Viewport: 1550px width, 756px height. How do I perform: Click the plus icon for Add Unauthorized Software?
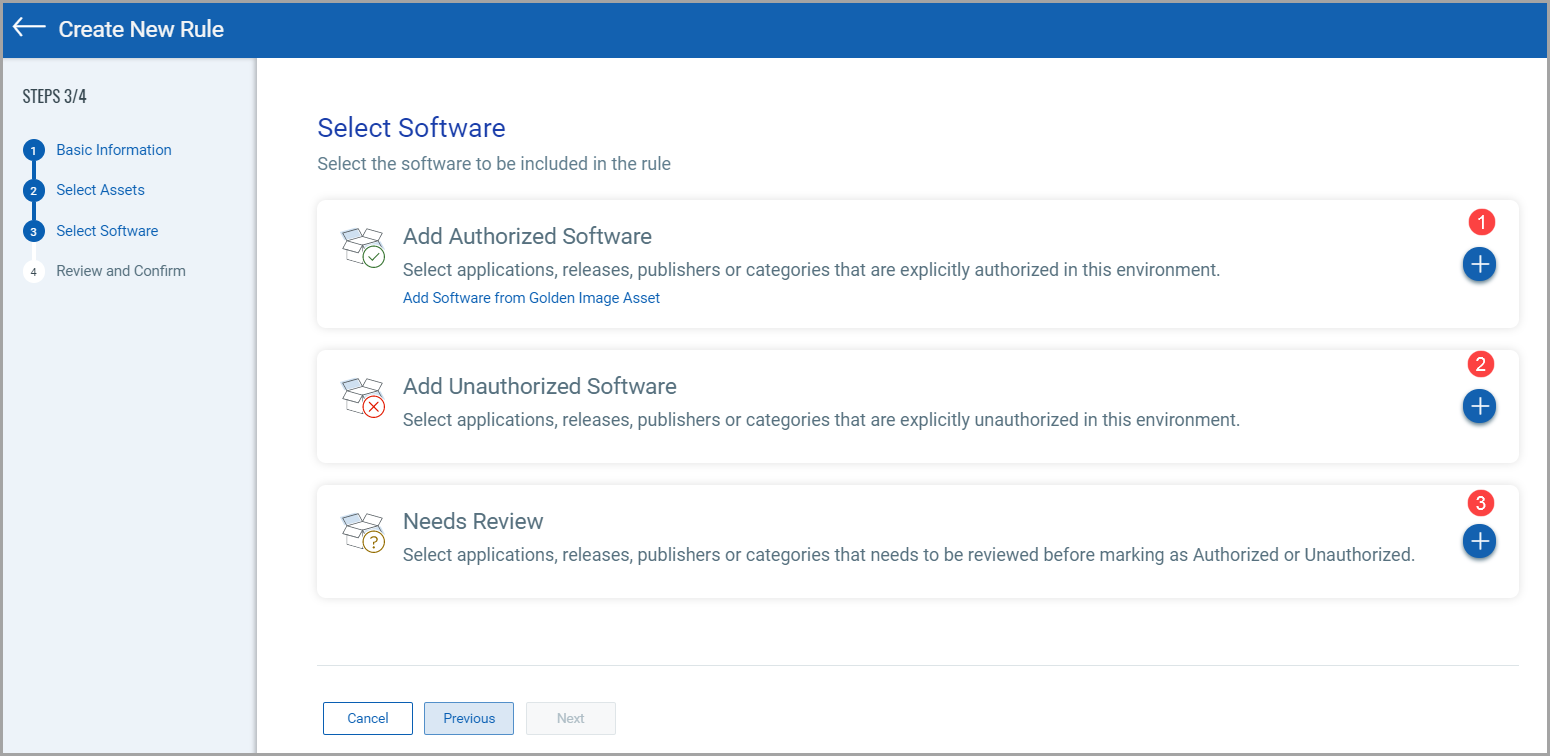[x=1479, y=406]
